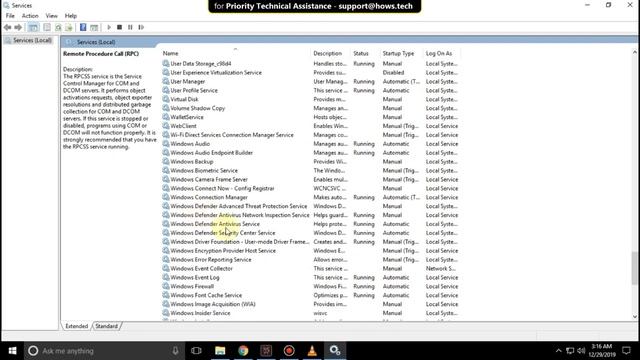Select Windows Backup service

(x=310, y=162)
